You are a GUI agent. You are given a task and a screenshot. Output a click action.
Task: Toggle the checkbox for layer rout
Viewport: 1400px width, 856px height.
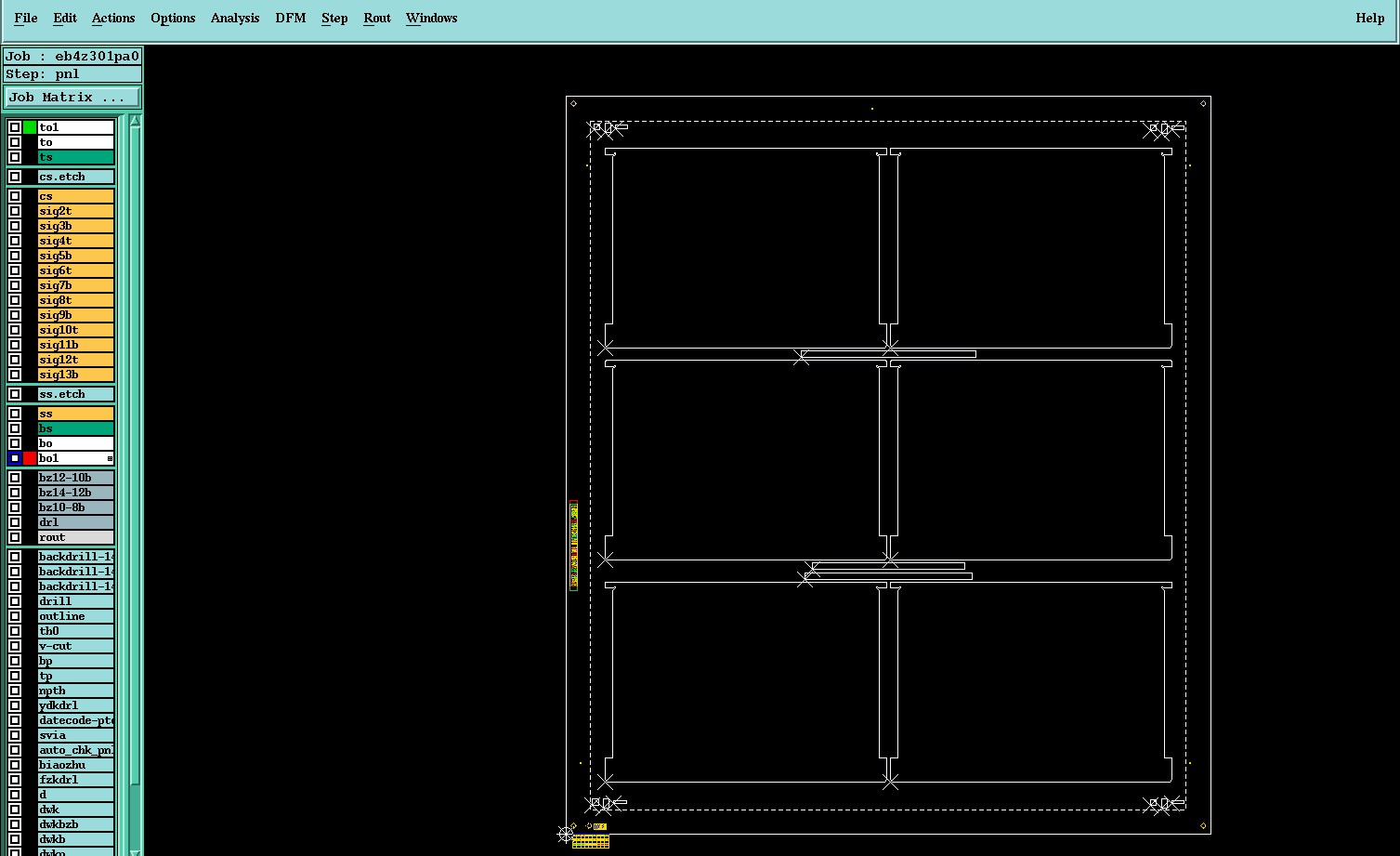coord(15,537)
